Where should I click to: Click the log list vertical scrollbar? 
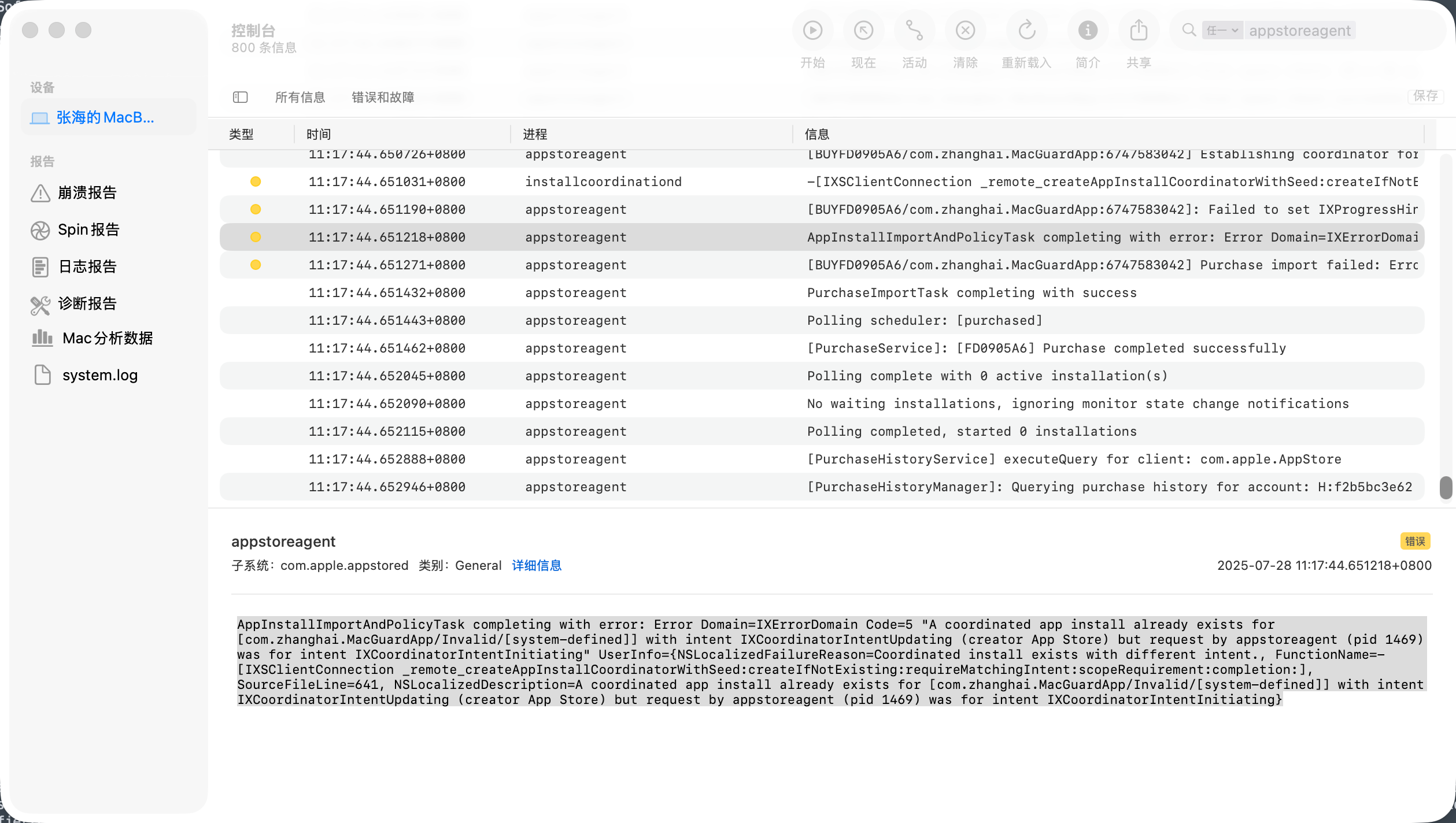click(1446, 487)
